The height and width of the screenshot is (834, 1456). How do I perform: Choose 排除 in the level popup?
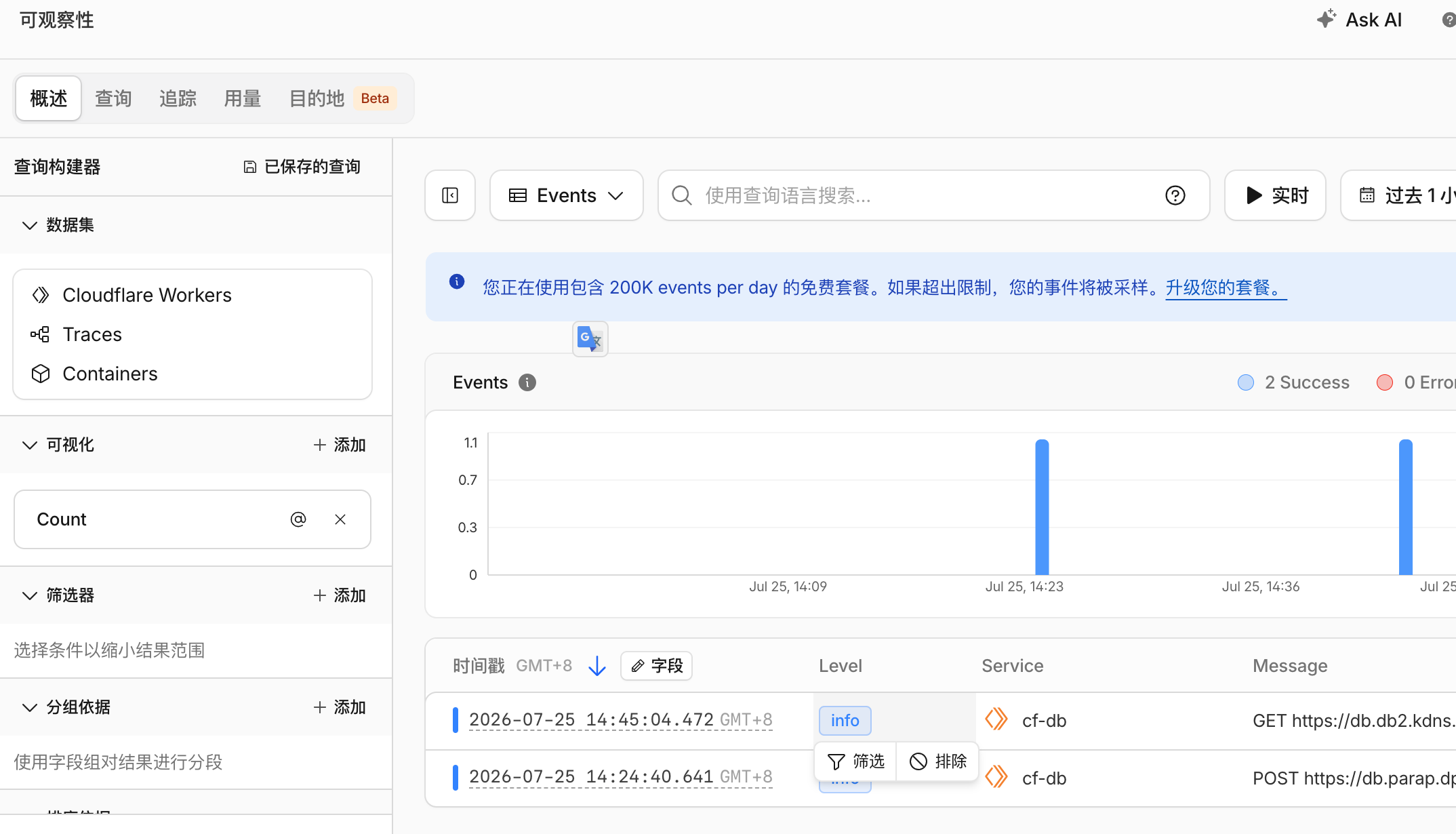[938, 761]
